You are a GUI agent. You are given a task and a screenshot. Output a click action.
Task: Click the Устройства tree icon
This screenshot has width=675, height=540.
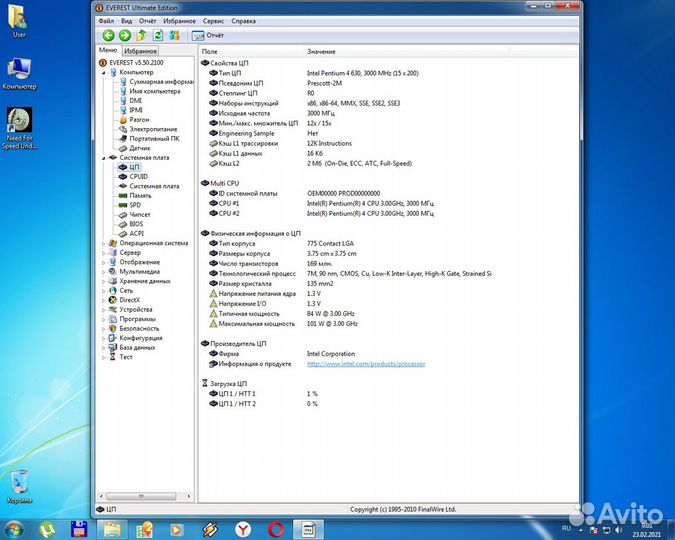click(x=113, y=310)
